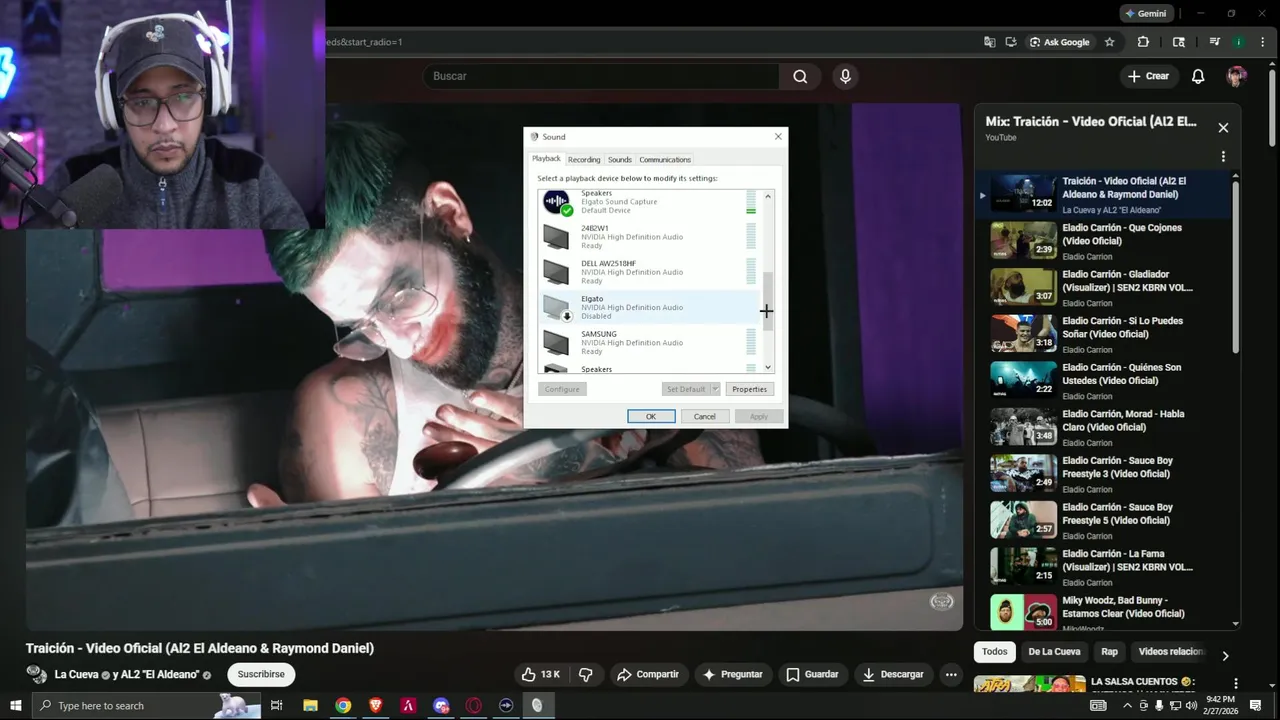1280x720 pixels.
Task: Like the video with thumbs up
Action: 540,674
